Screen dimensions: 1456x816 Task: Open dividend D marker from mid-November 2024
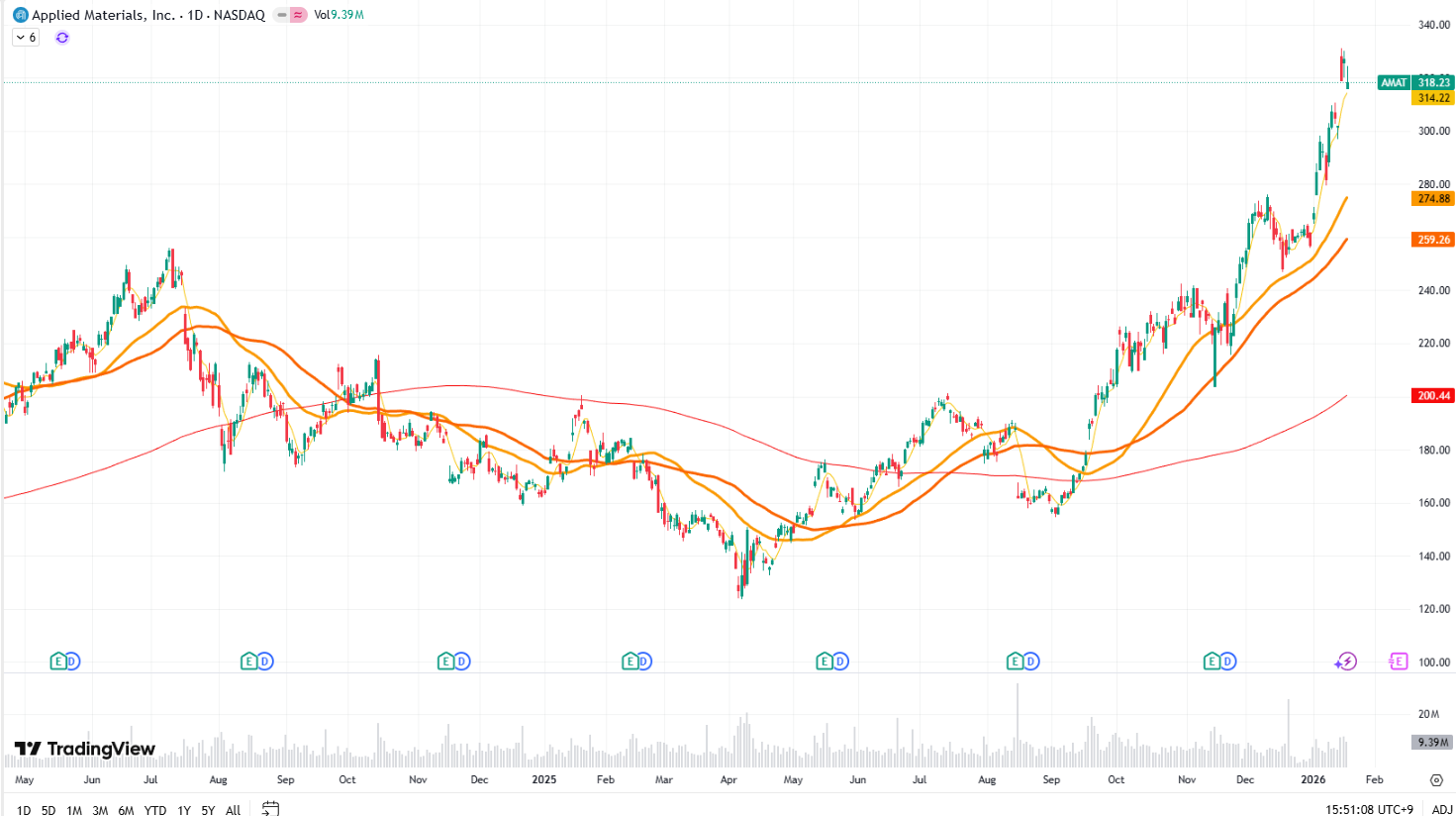click(x=461, y=662)
